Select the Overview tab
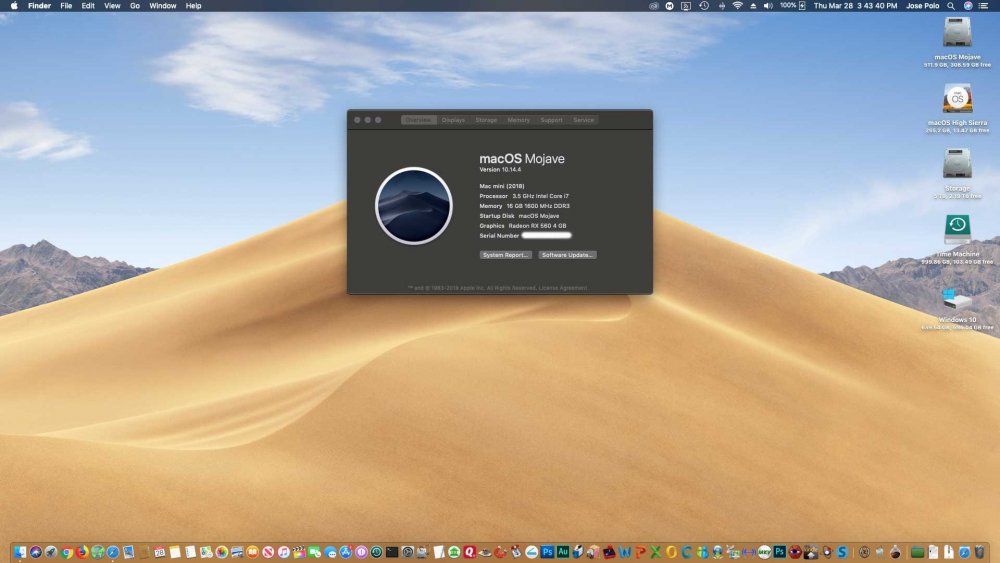 419,120
